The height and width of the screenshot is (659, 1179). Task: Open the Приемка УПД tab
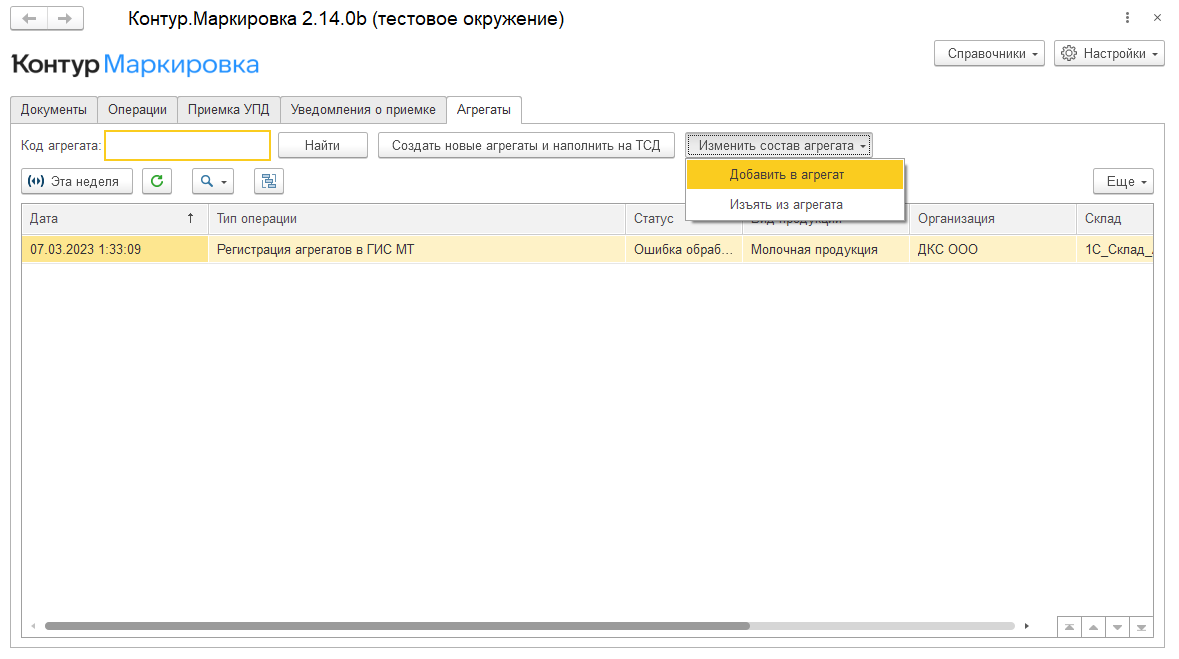(x=229, y=110)
